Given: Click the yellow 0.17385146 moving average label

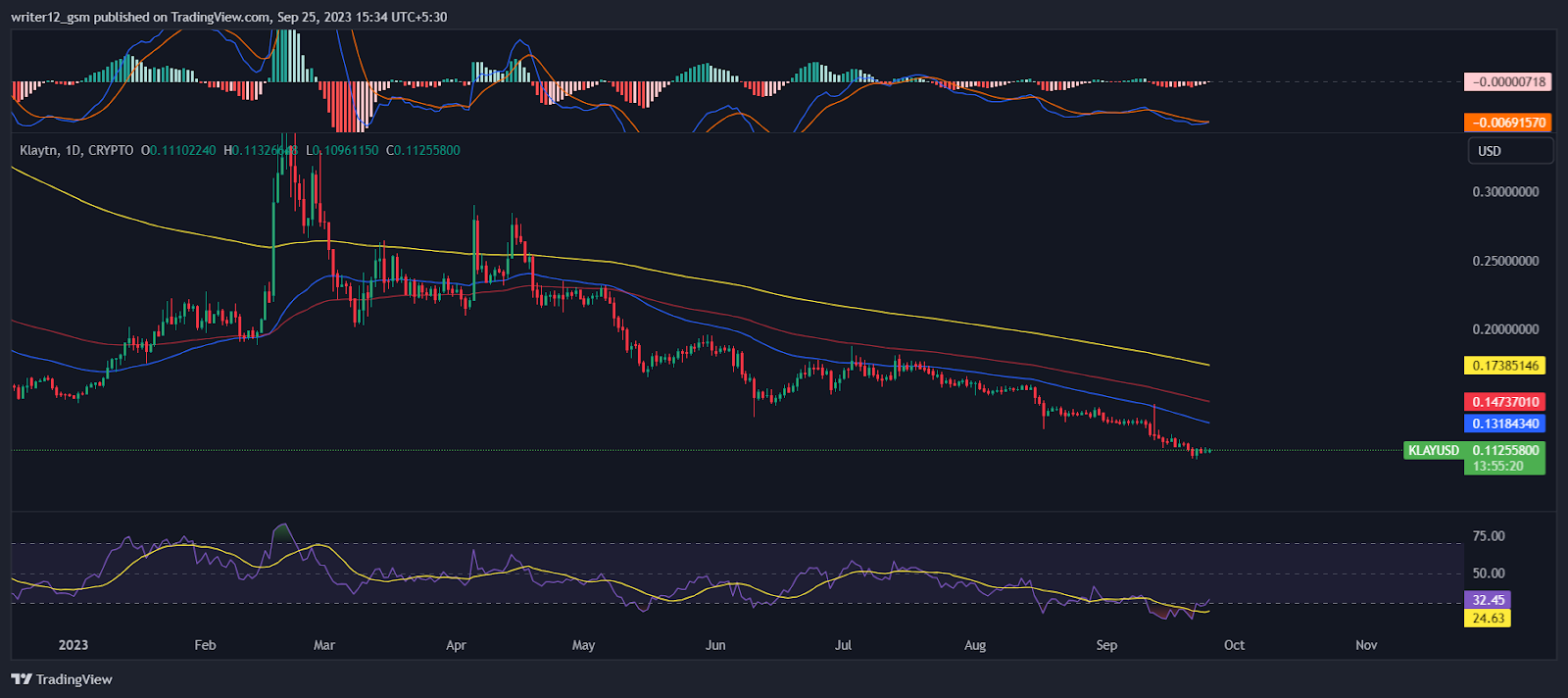Looking at the screenshot, I should click(x=1505, y=366).
